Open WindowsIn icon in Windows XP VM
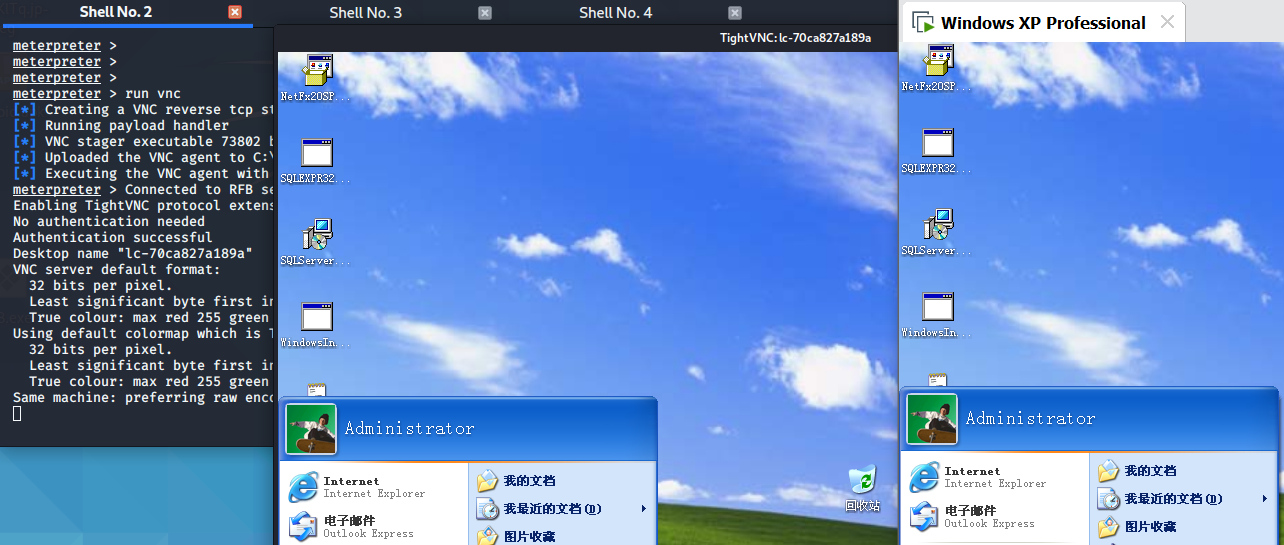Image resolution: width=1284 pixels, height=545 pixels. tap(937, 315)
